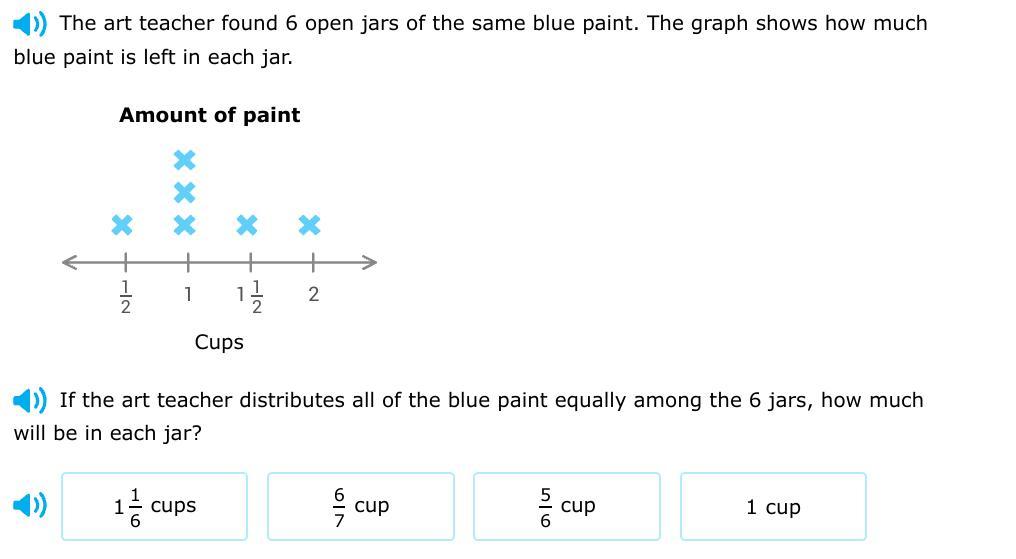Play audio for the equal distribution question
The height and width of the screenshot is (559, 1016).
(x=30, y=400)
